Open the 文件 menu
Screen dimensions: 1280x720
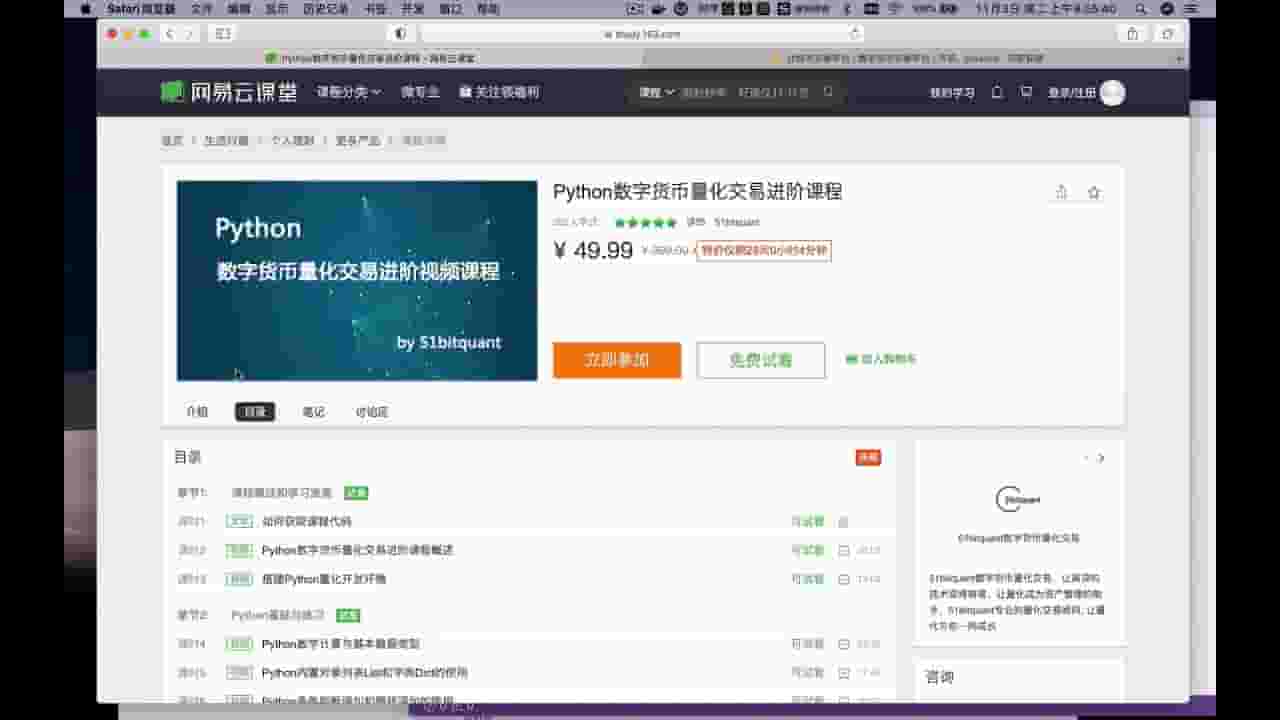pyautogui.click(x=201, y=9)
